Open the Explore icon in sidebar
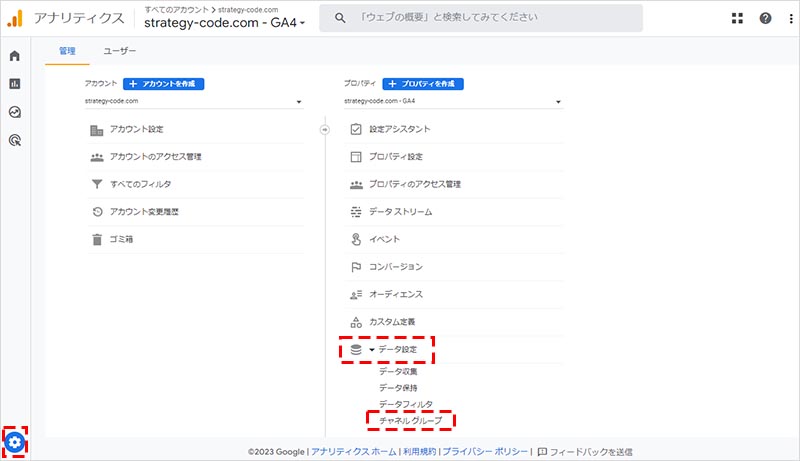Viewport: 800px width, 461px height. [x=14, y=112]
